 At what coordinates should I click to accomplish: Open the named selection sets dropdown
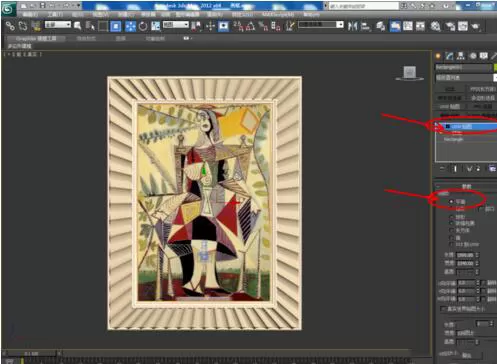click(x=321, y=25)
